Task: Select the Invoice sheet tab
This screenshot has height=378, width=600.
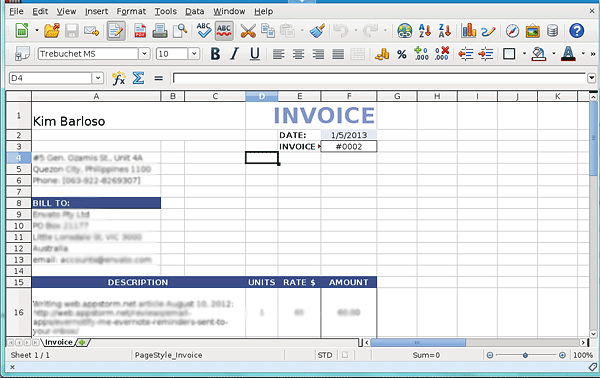Action: 59,342
